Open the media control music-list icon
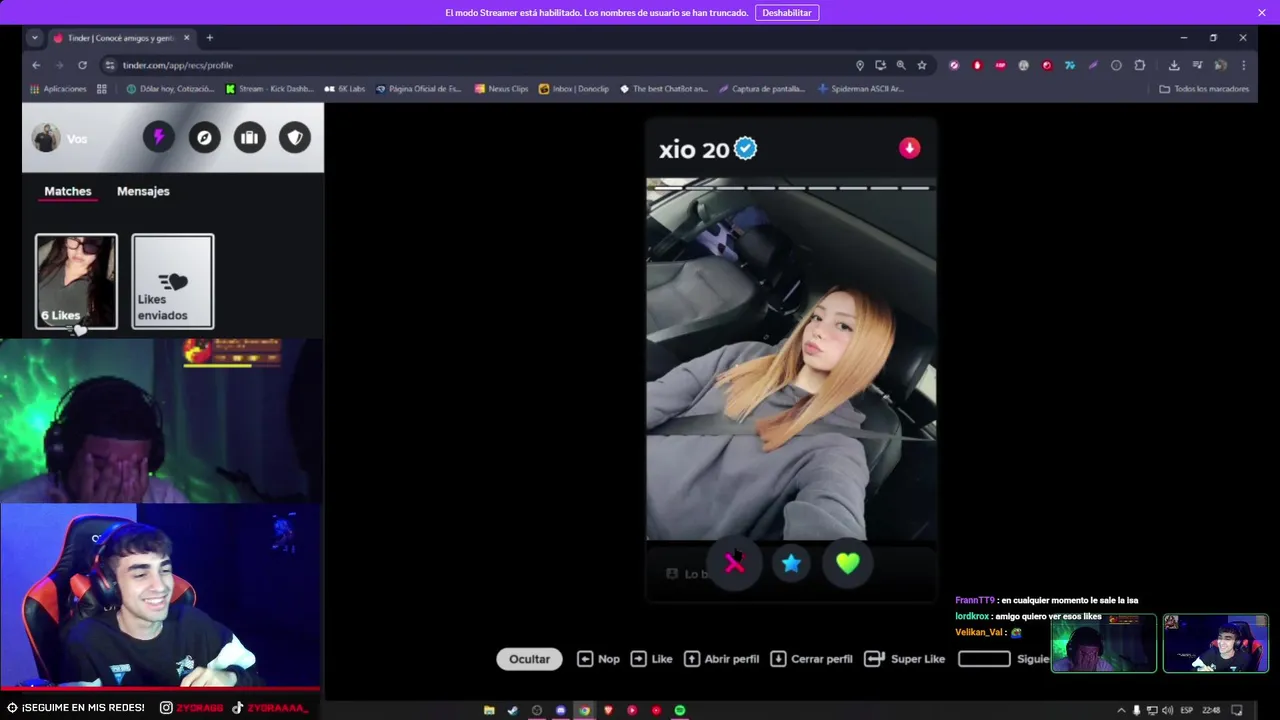 tap(1197, 65)
